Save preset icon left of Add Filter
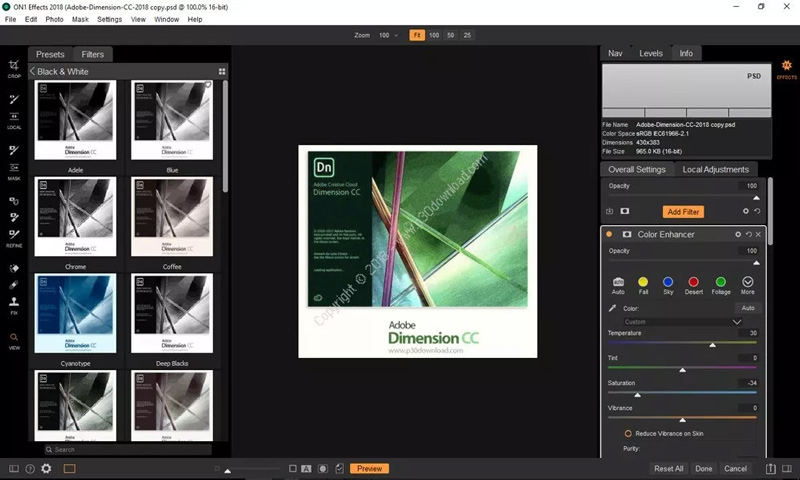The height and width of the screenshot is (480, 800). [609, 211]
